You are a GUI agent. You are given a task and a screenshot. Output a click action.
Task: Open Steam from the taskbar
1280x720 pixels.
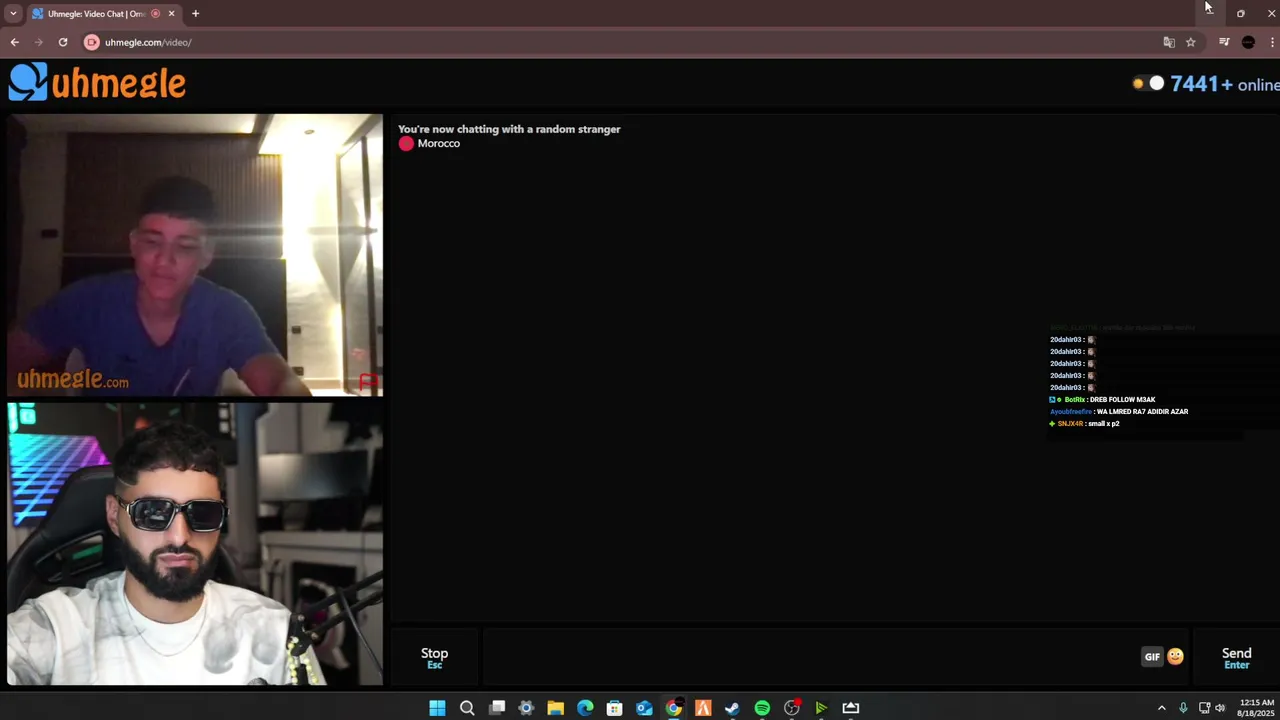[732, 708]
